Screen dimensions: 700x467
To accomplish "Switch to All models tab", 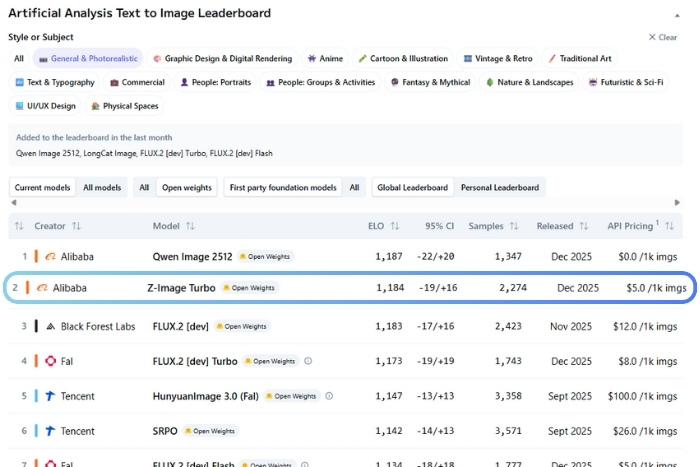I will 102,188.
